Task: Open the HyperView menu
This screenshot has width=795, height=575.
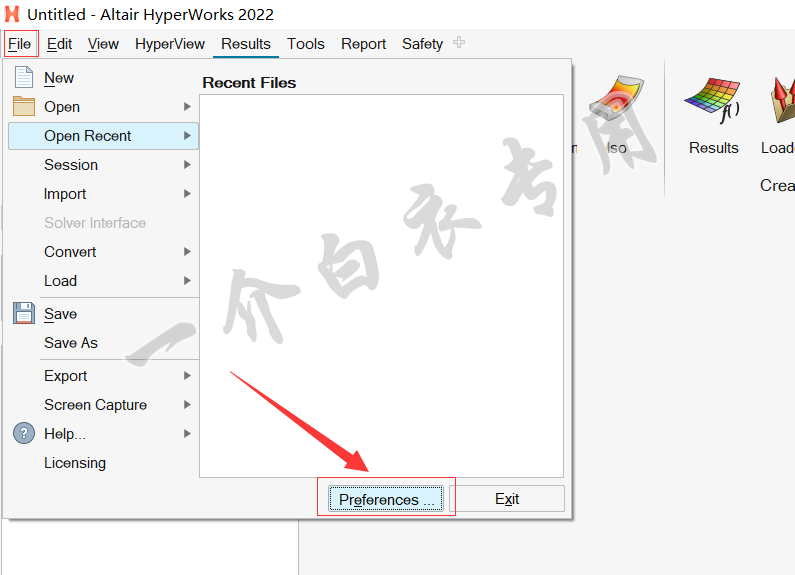Action: coord(170,44)
